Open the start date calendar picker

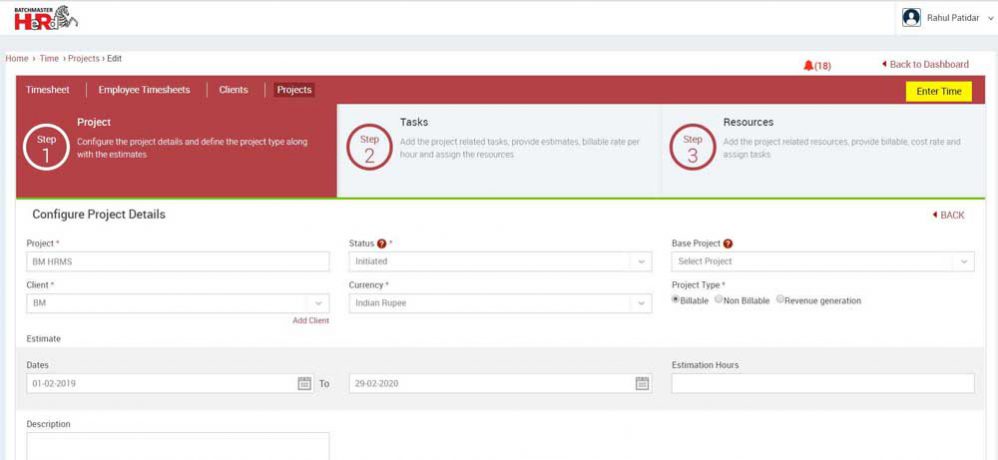(304, 383)
